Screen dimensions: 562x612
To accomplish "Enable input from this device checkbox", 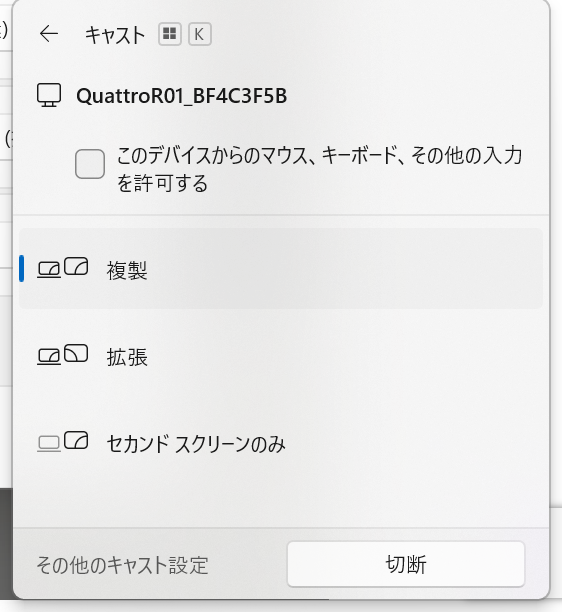I will [x=90, y=164].
